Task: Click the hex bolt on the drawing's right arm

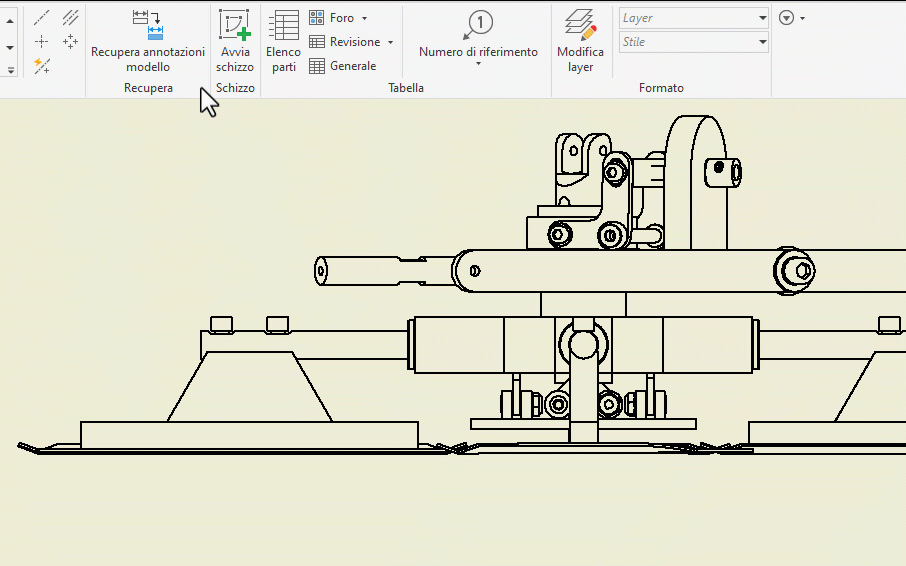Action: pos(800,270)
